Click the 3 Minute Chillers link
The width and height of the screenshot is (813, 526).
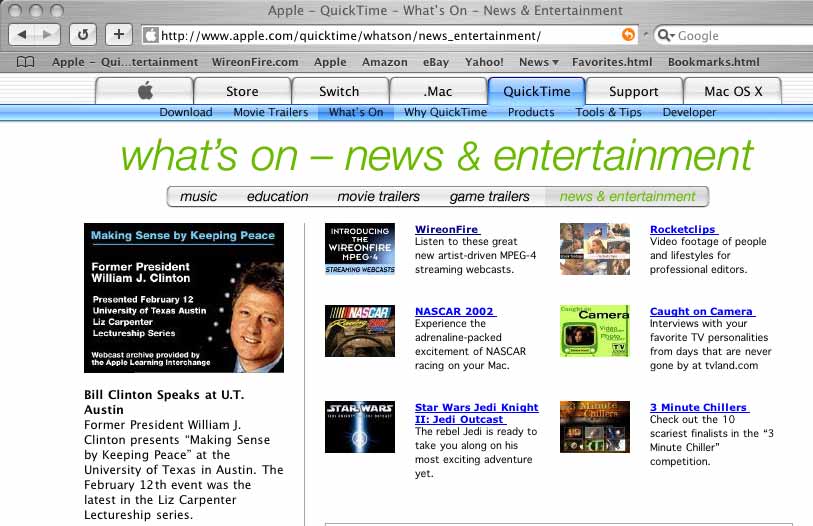coord(699,407)
